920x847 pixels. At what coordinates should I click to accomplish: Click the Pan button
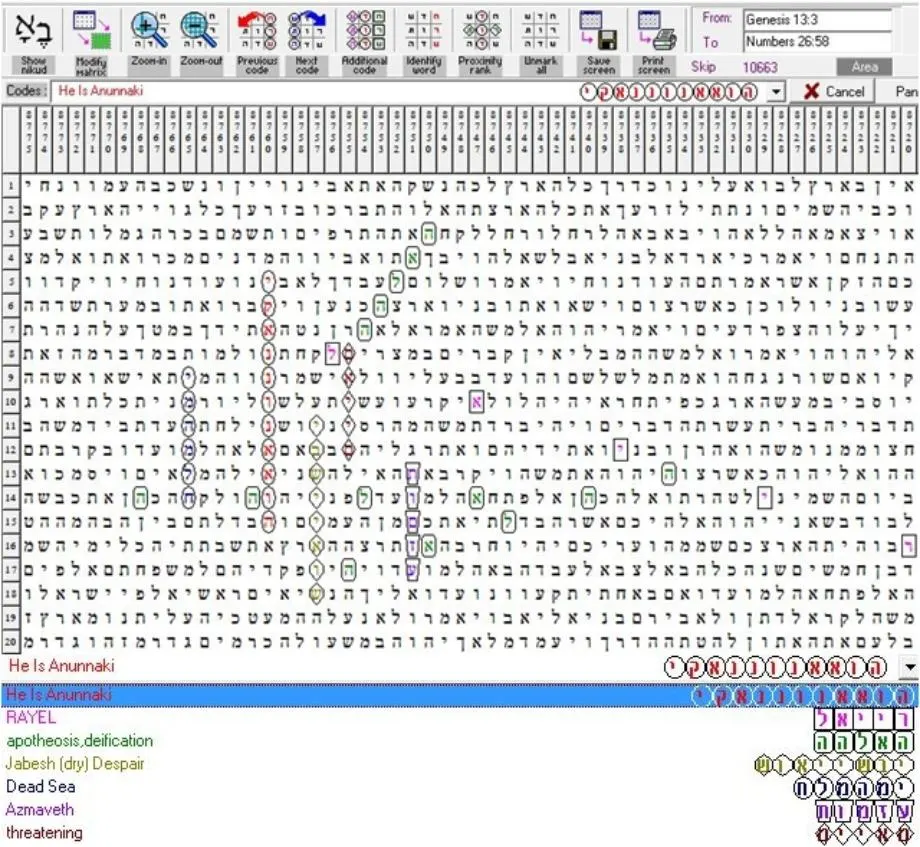907,92
